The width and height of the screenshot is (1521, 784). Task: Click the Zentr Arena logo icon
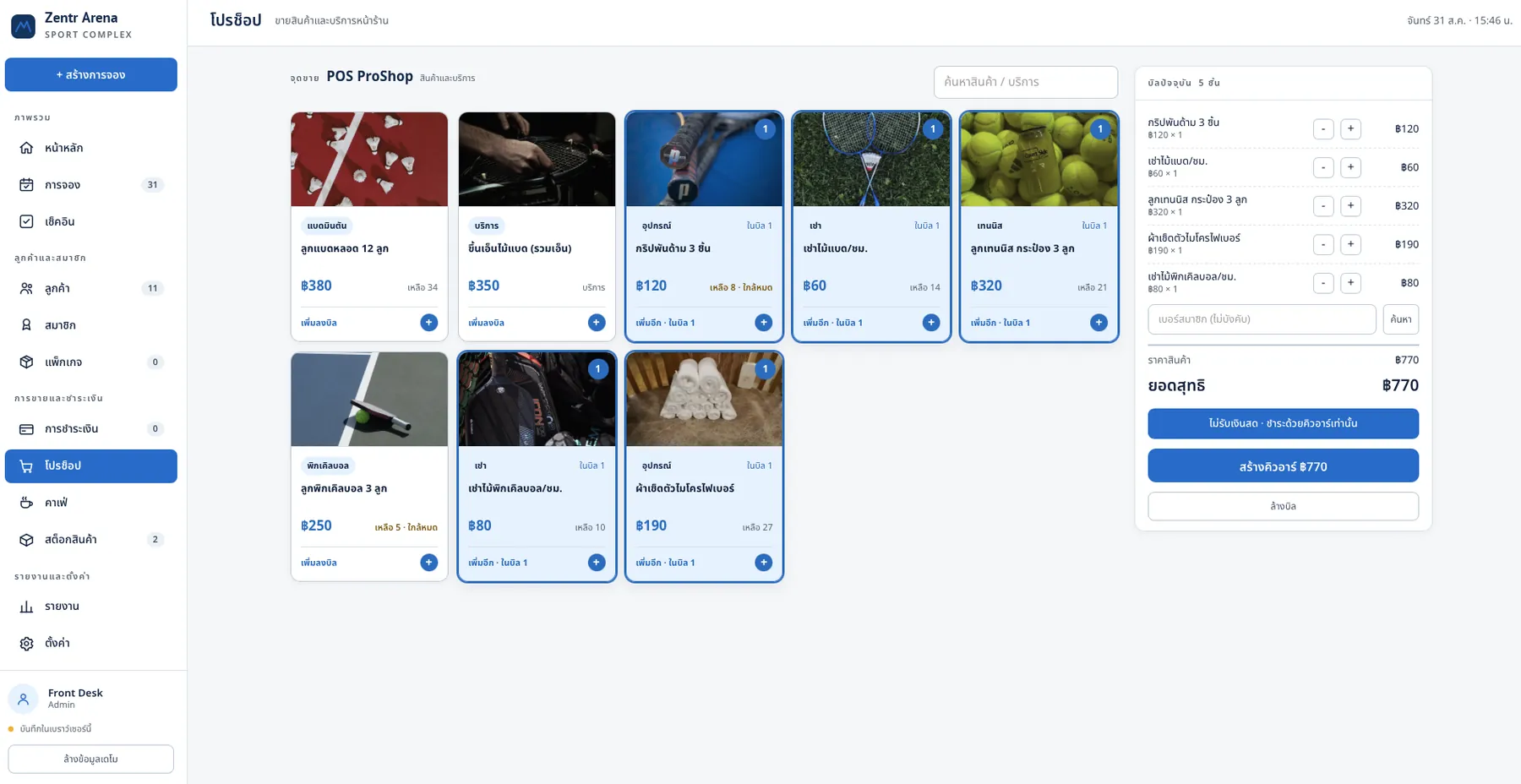[23, 26]
